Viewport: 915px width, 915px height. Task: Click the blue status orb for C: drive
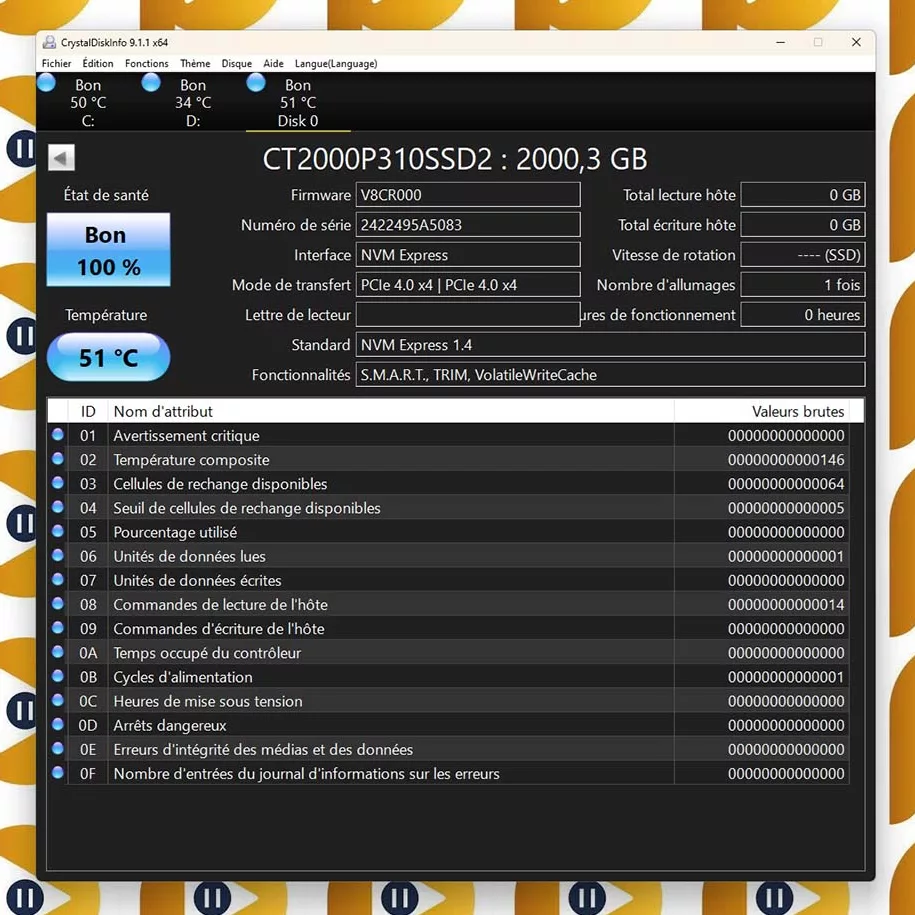46,83
